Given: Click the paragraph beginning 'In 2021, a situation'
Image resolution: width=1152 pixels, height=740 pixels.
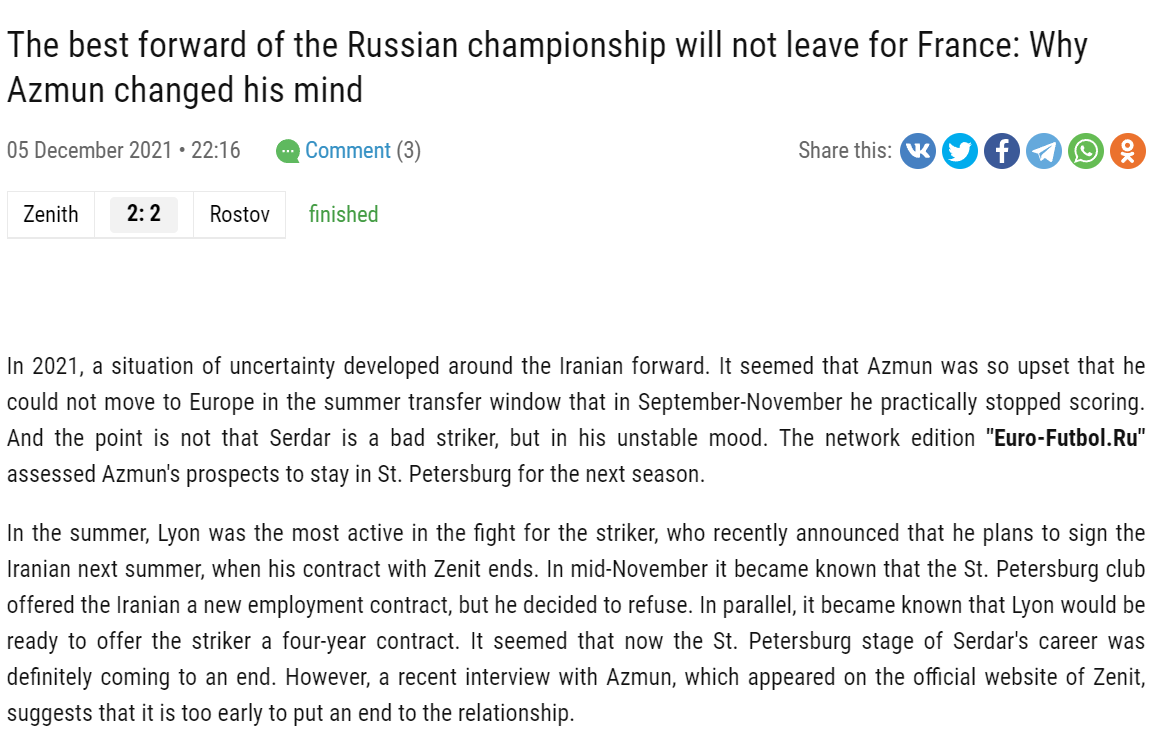Looking at the screenshot, I should (576, 420).
